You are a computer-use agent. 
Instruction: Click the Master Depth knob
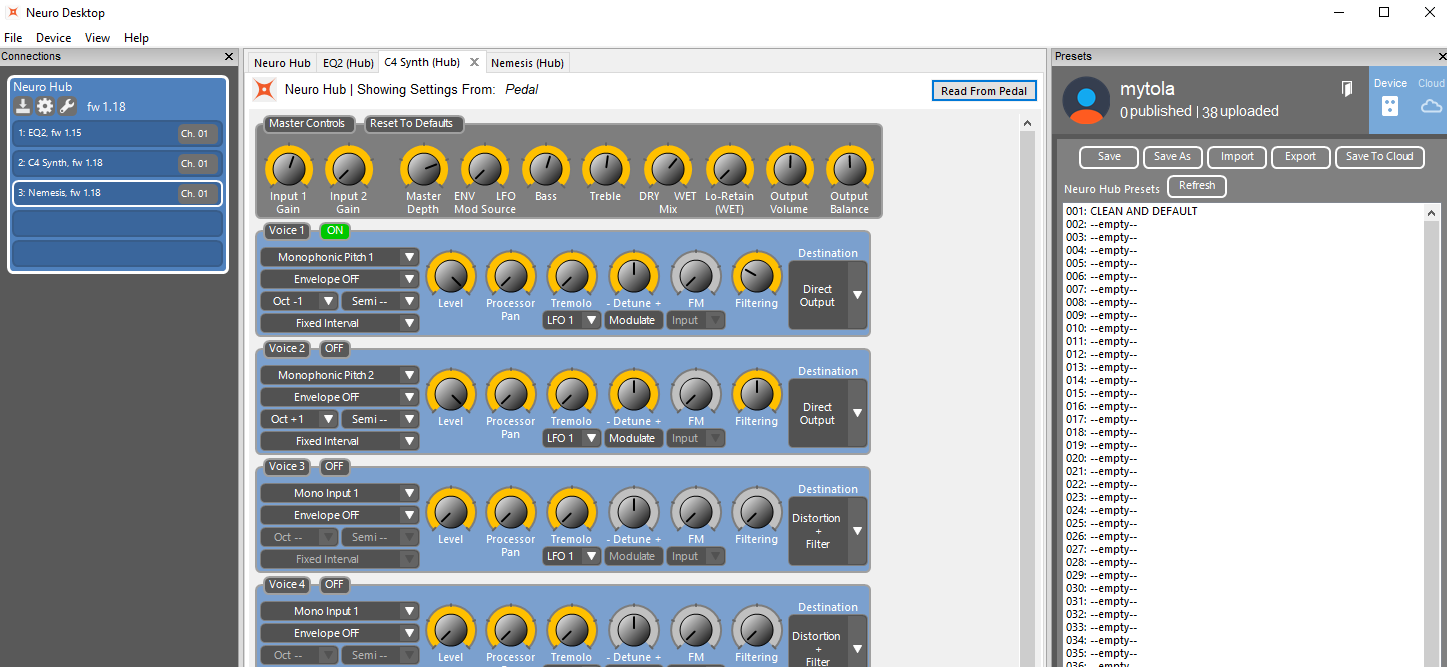pyautogui.click(x=424, y=168)
